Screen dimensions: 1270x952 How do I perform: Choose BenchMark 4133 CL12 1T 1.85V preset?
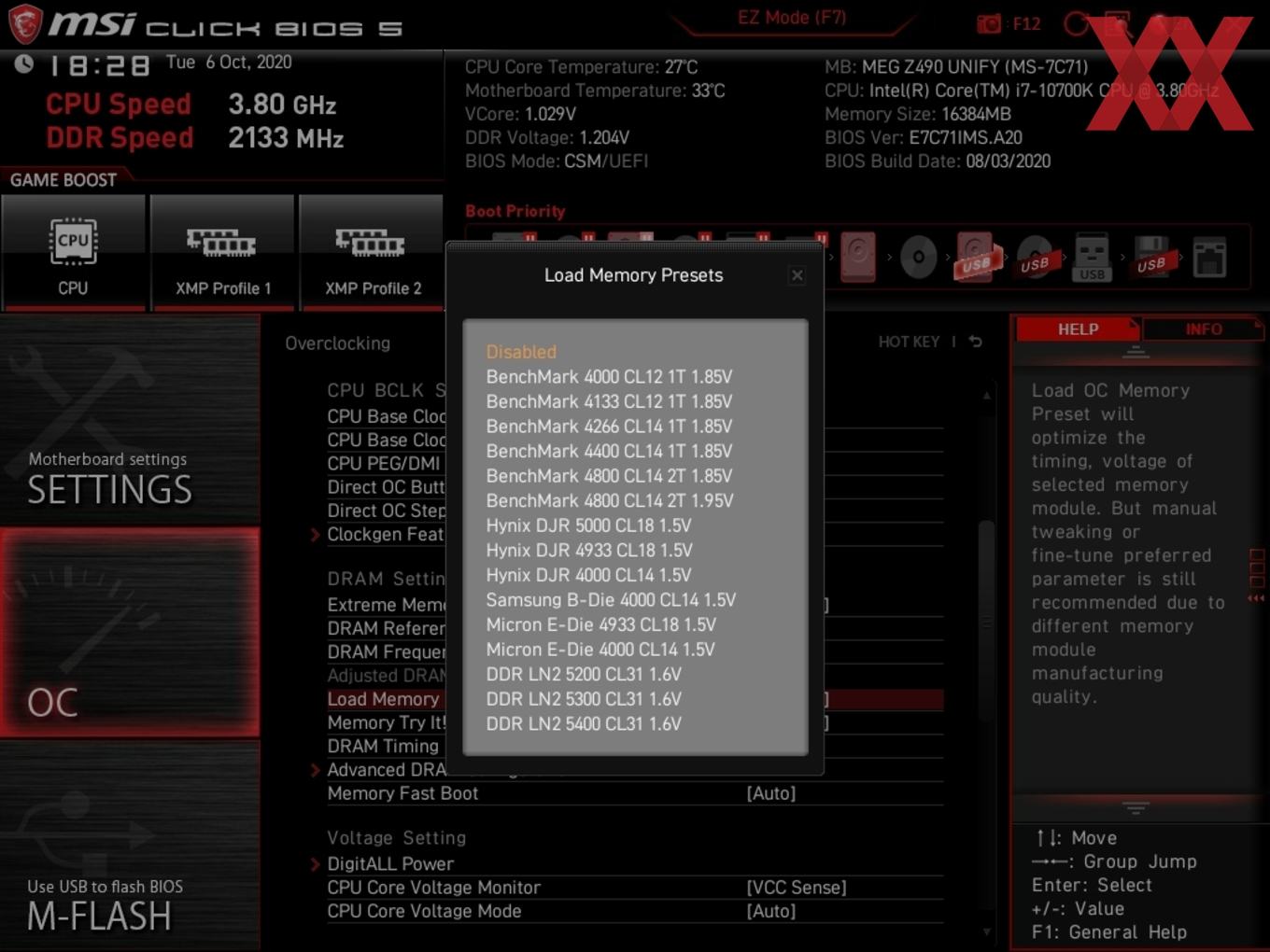tap(609, 401)
